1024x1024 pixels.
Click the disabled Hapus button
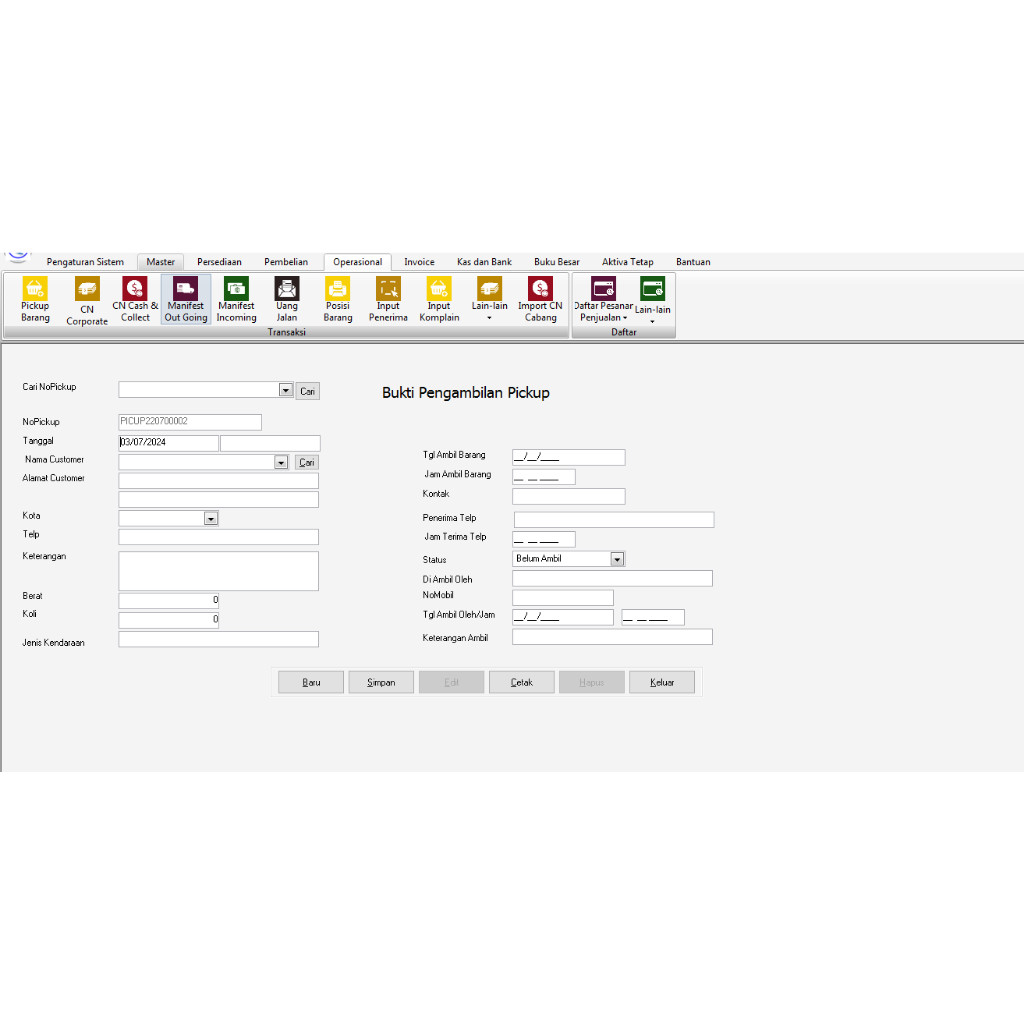[592, 682]
